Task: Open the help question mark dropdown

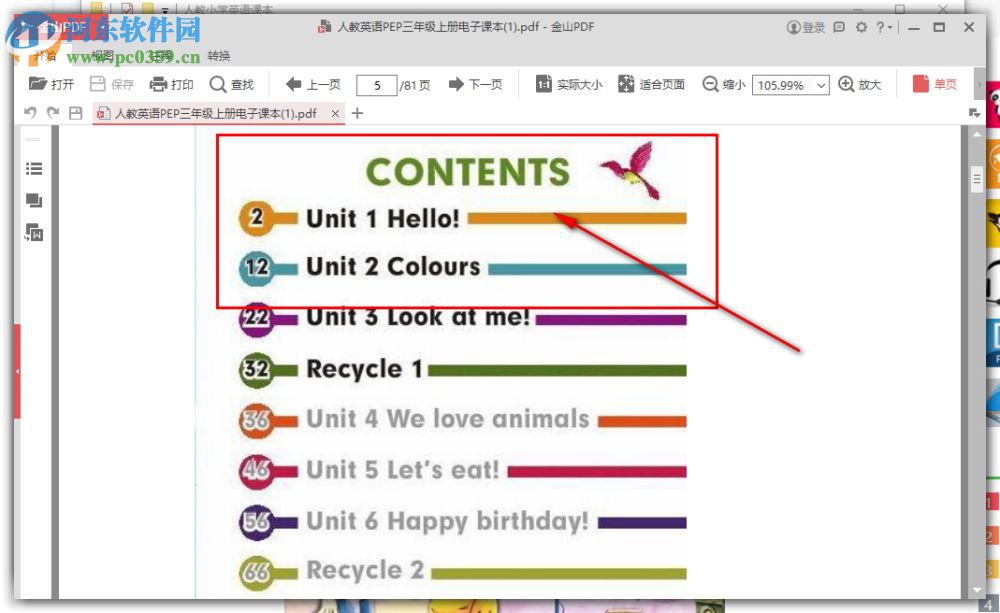Action: click(x=883, y=27)
